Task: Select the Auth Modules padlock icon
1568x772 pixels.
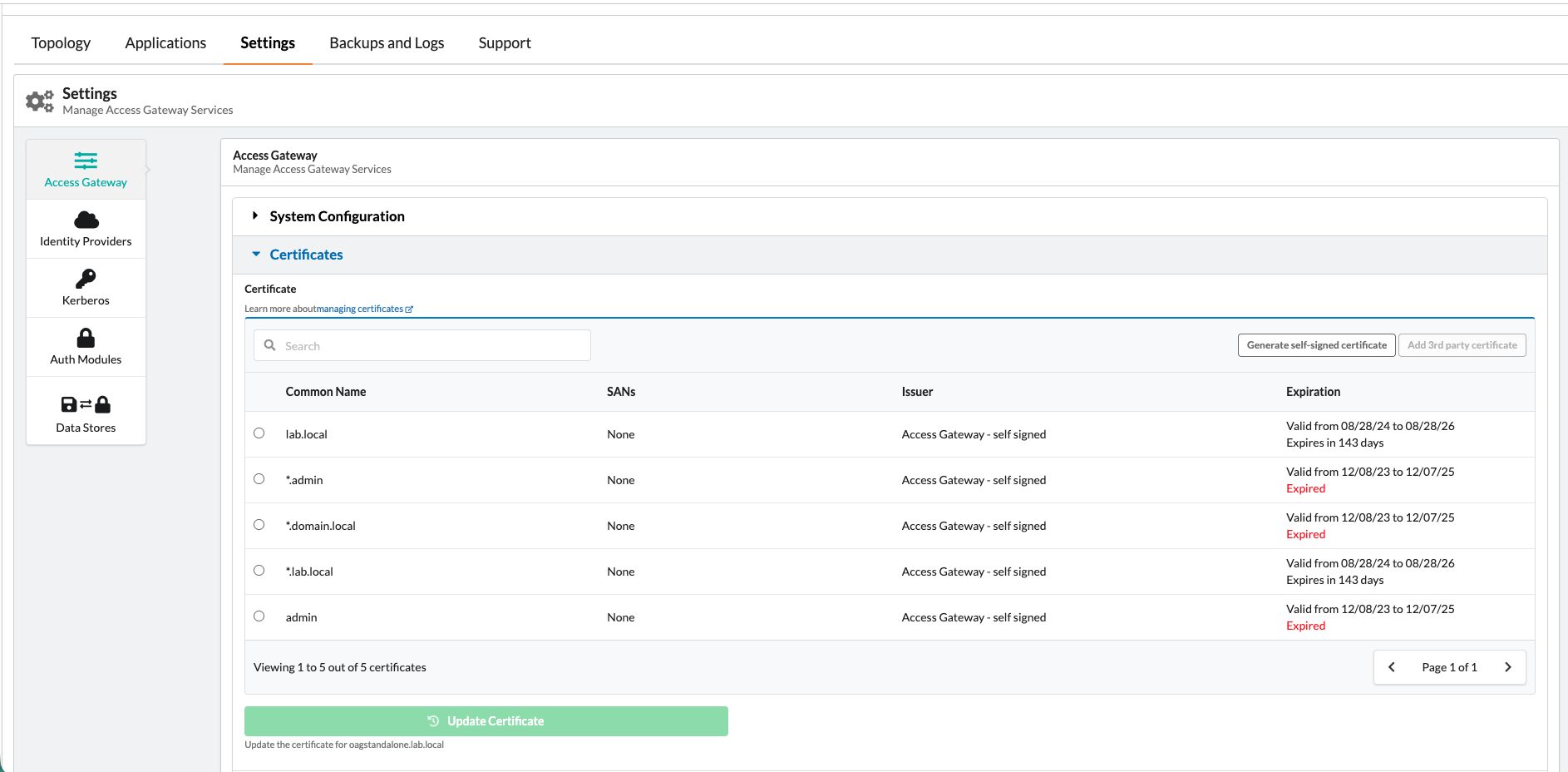Action: click(86, 338)
